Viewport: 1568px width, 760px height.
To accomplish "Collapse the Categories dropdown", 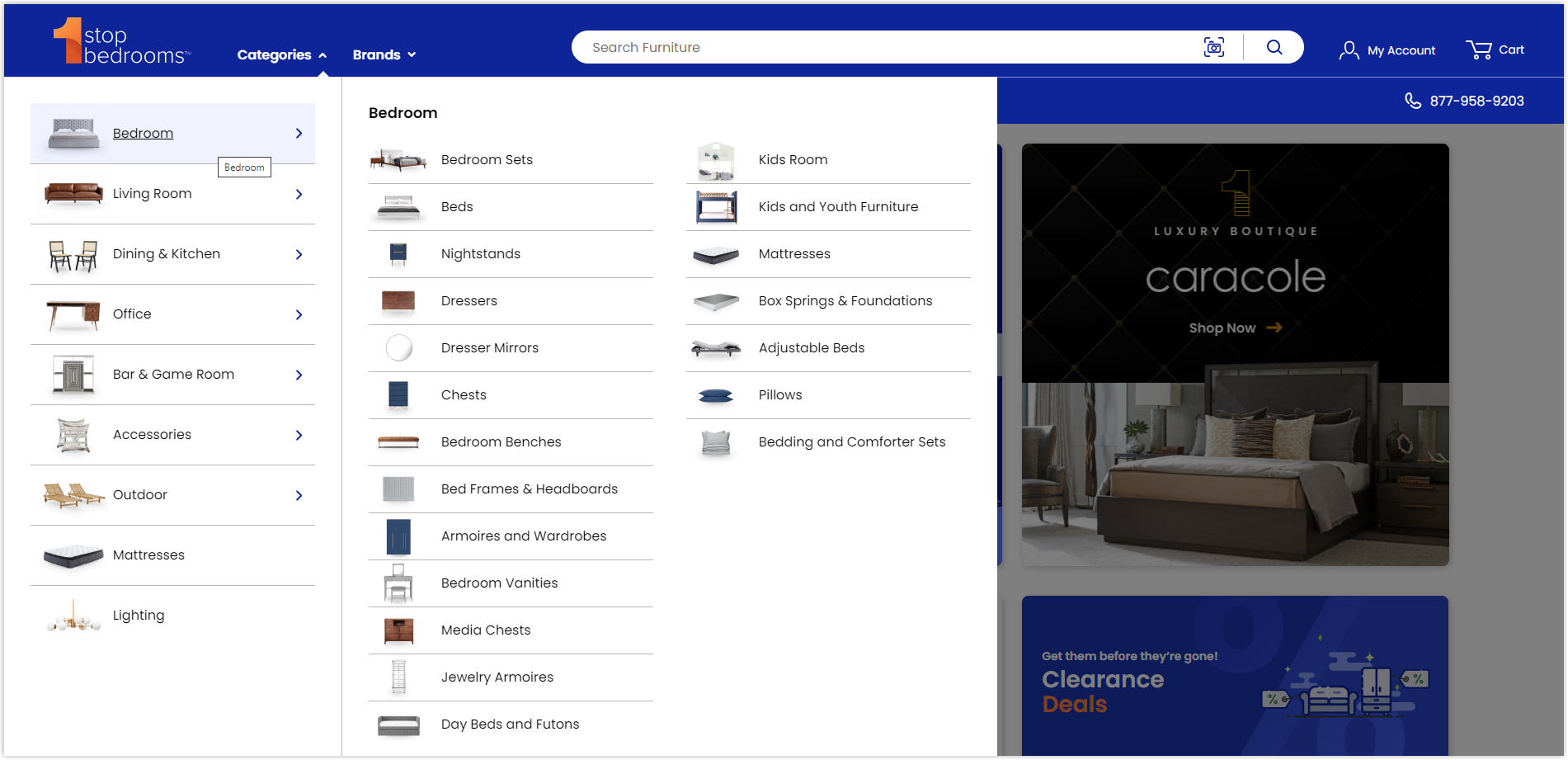I will coord(281,54).
